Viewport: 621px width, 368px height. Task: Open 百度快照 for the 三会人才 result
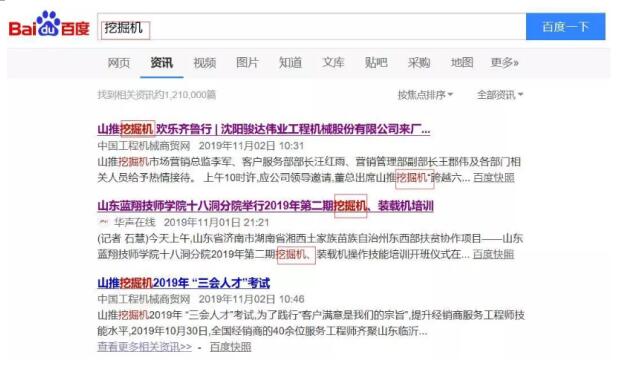(x=230, y=347)
